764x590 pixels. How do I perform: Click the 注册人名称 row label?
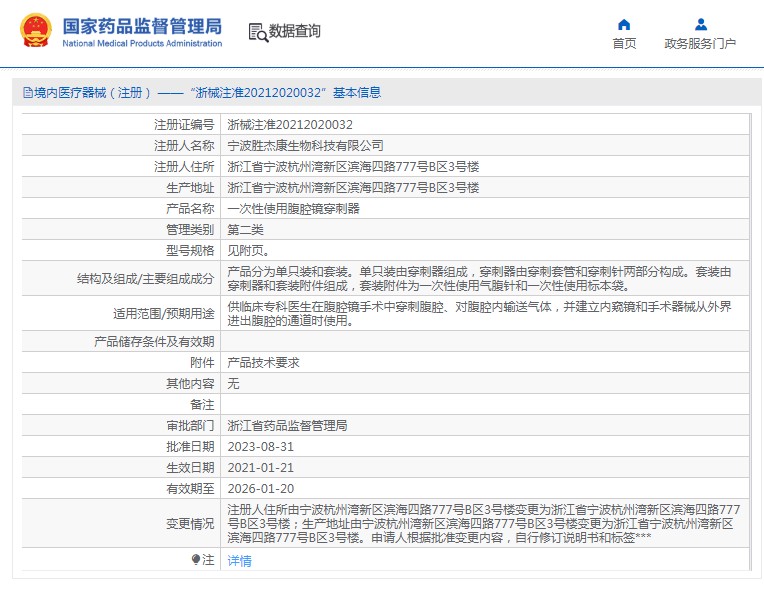click(184, 146)
